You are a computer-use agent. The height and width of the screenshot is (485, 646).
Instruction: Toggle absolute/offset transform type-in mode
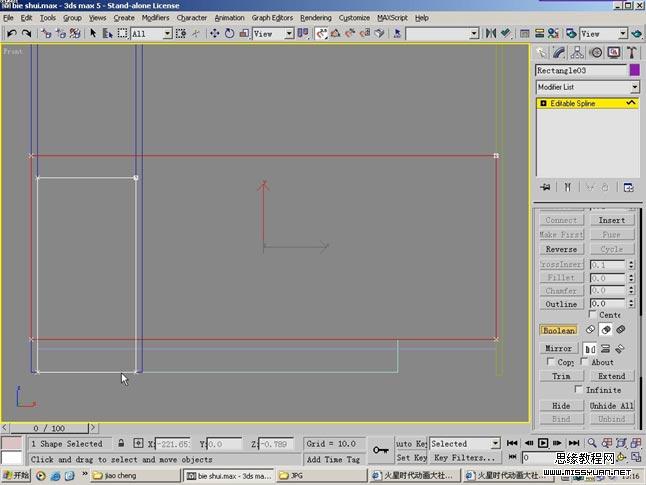(138, 443)
